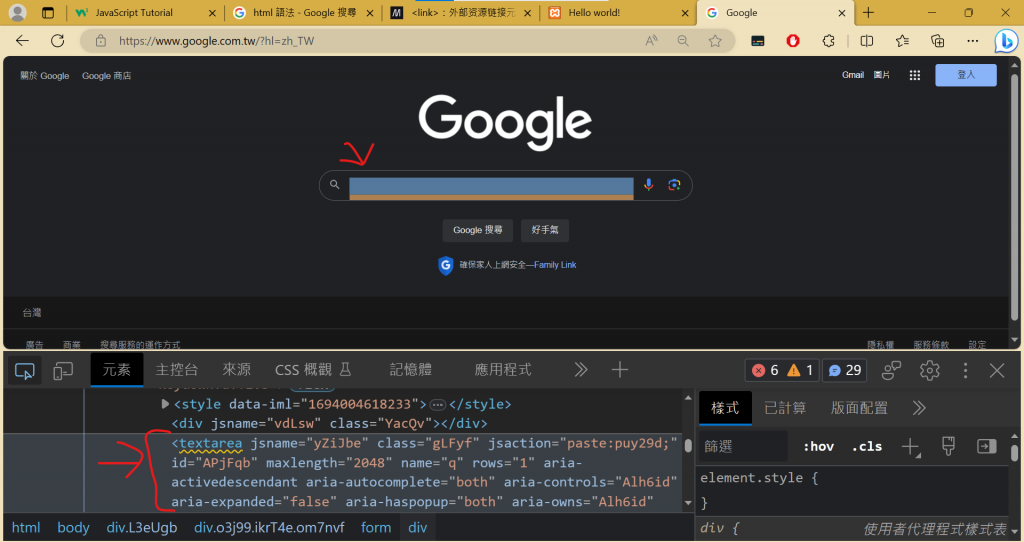Reload the current page
1024x542 pixels.
tap(57, 40)
